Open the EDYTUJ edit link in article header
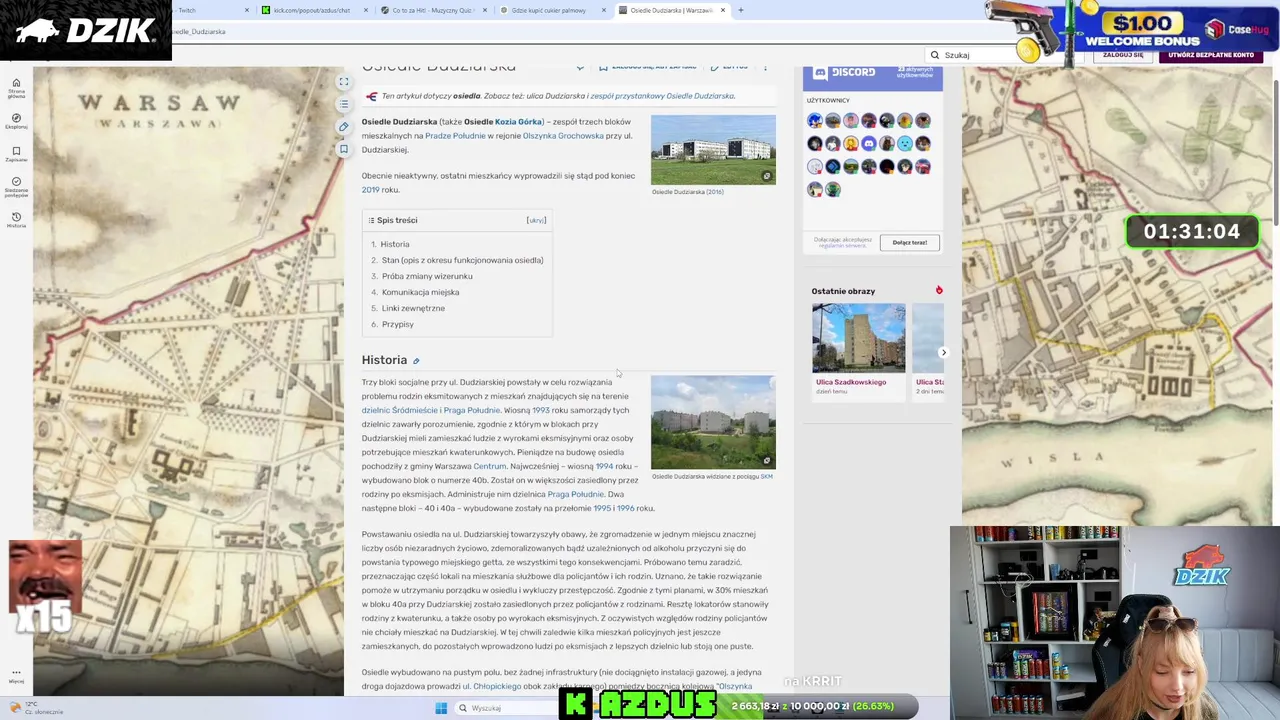This screenshot has width=1280, height=720. pyautogui.click(x=730, y=67)
